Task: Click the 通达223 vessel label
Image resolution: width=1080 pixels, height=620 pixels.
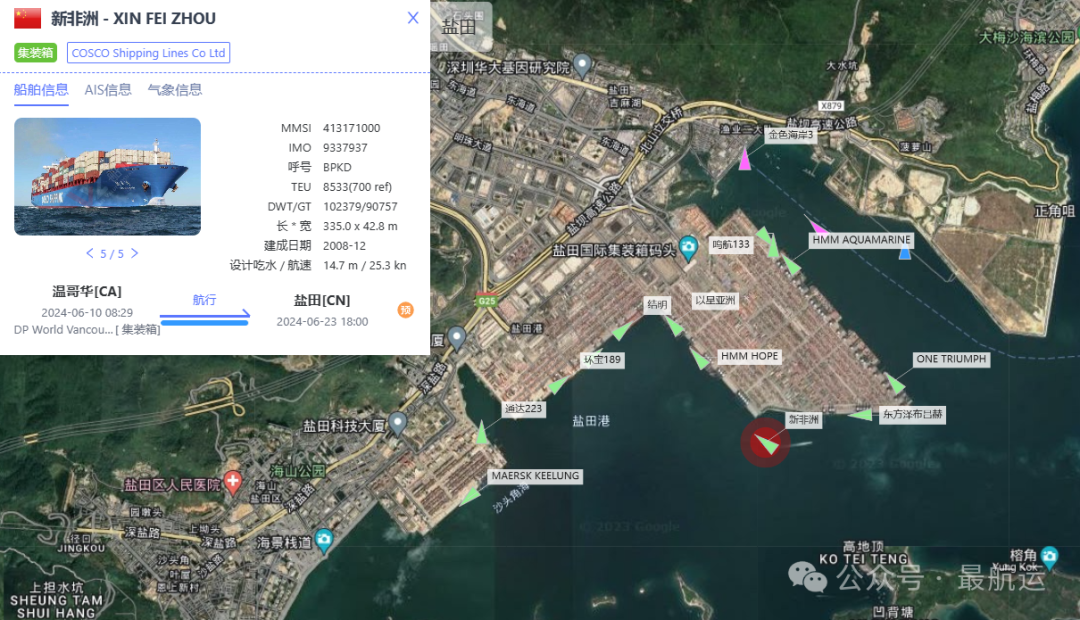Action: (x=523, y=409)
